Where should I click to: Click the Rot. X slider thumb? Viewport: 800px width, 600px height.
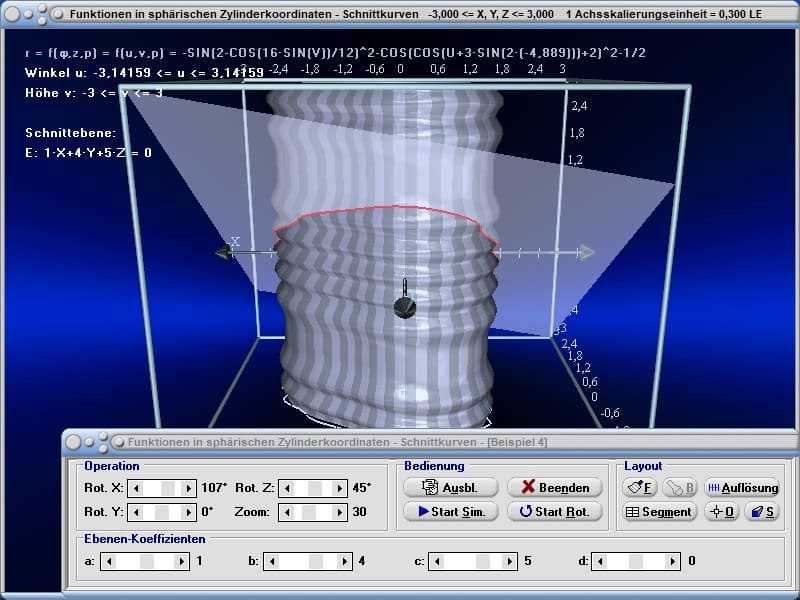pos(168,488)
